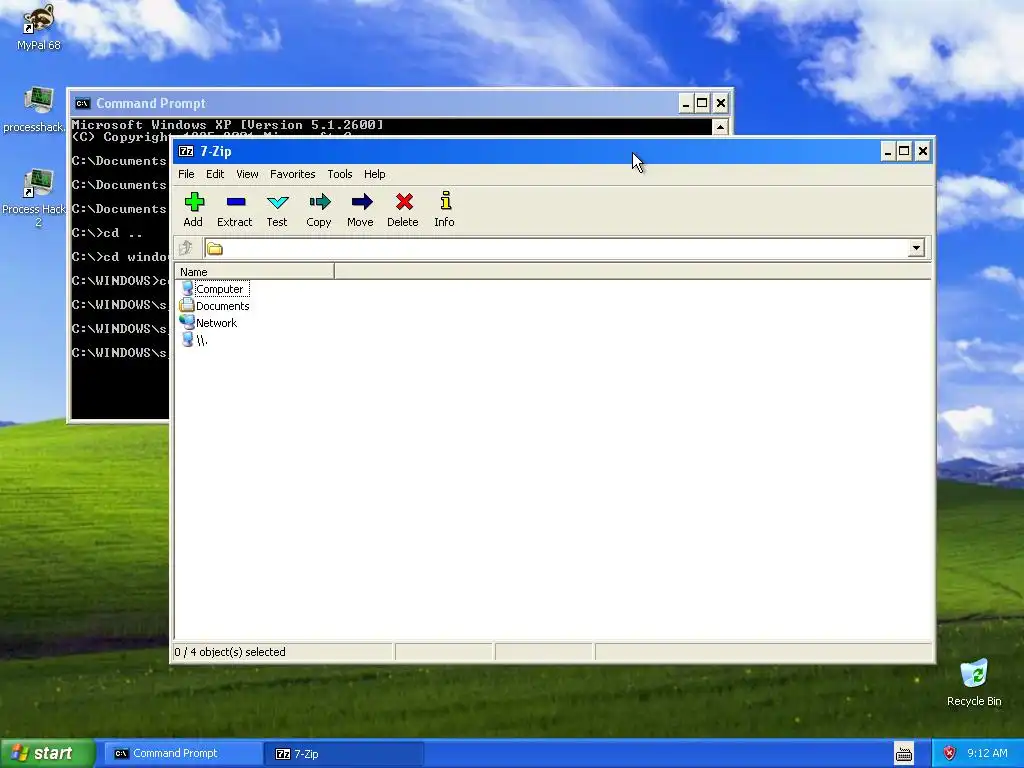This screenshot has height=768, width=1024.
Task: Select the \\. item in the list
Action: pos(195,340)
